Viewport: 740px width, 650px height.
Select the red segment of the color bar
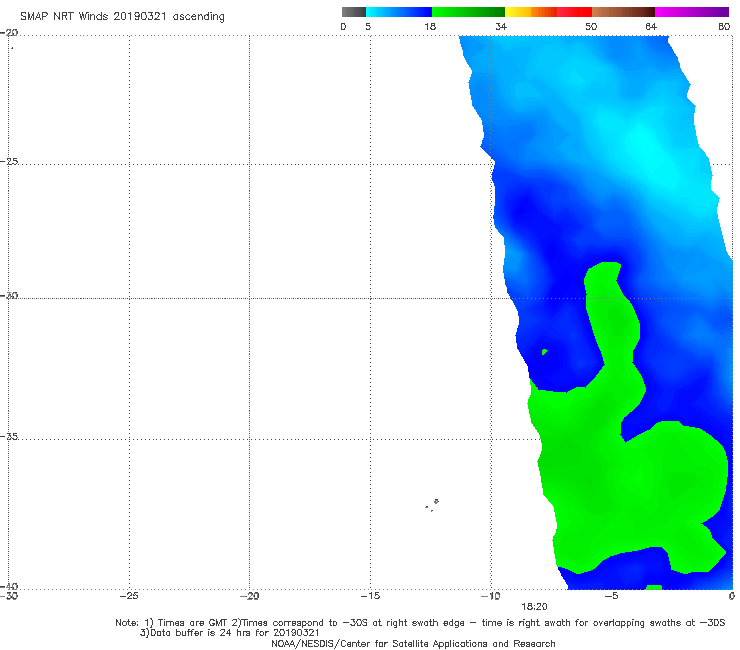pyautogui.click(x=574, y=12)
